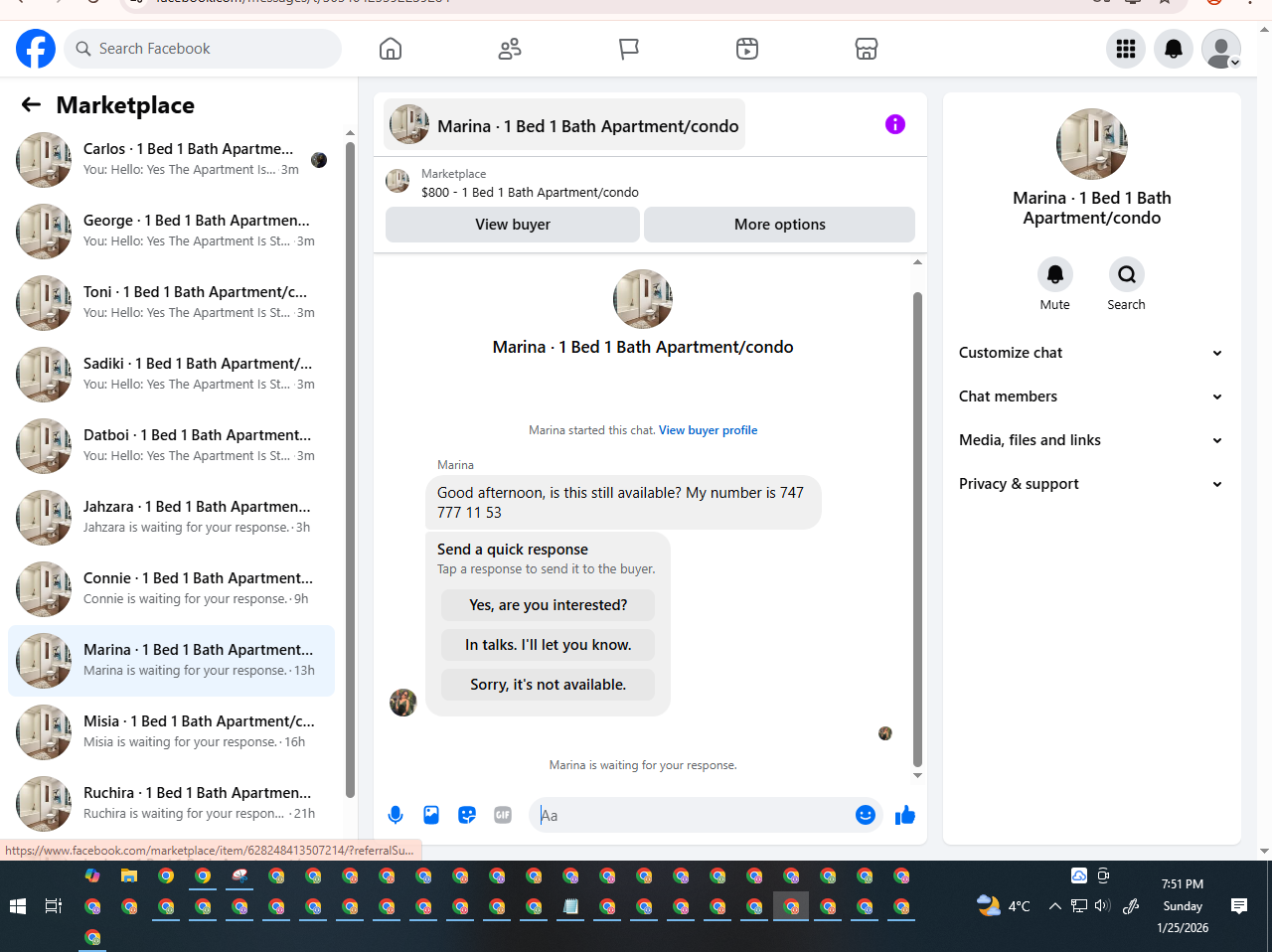Open Datboi apartment conversation
The height and width of the screenshot is (952, 1272).
pyautogui.click(x=171, y=446)
